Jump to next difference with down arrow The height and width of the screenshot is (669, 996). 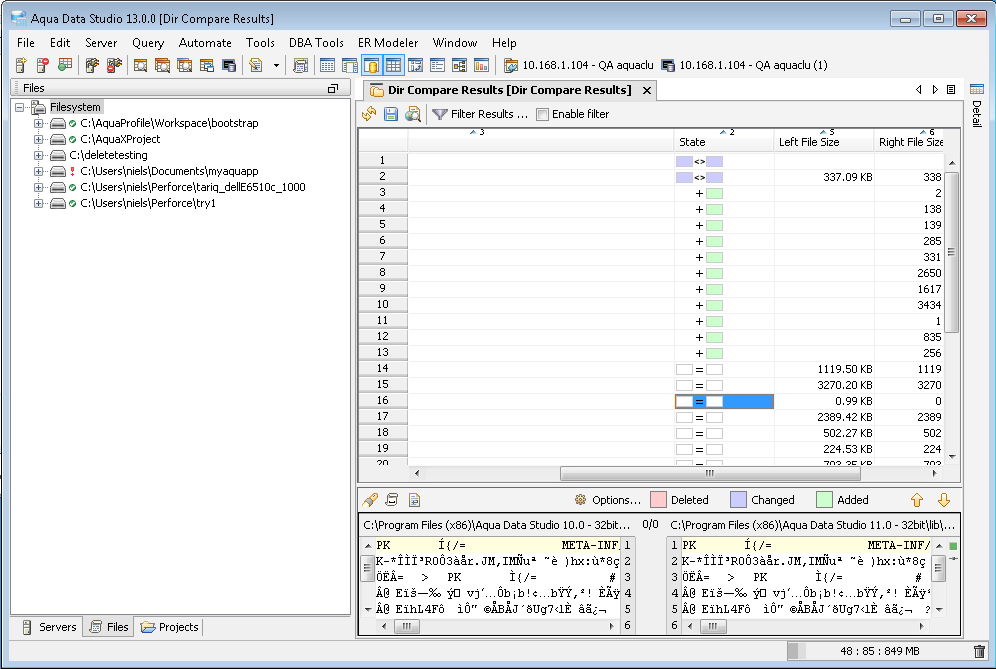(x=944, y=500)
